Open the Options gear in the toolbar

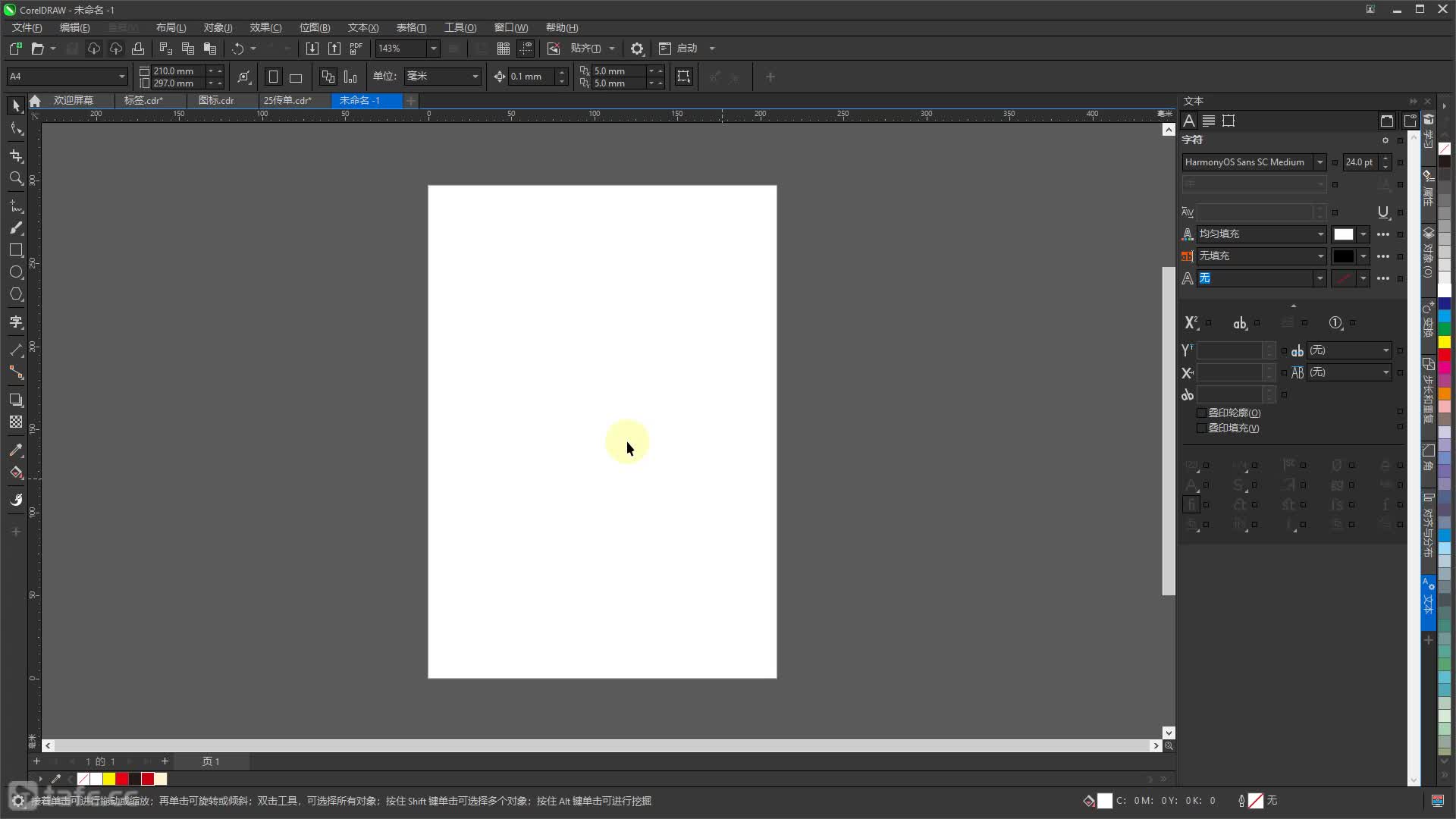637,49
